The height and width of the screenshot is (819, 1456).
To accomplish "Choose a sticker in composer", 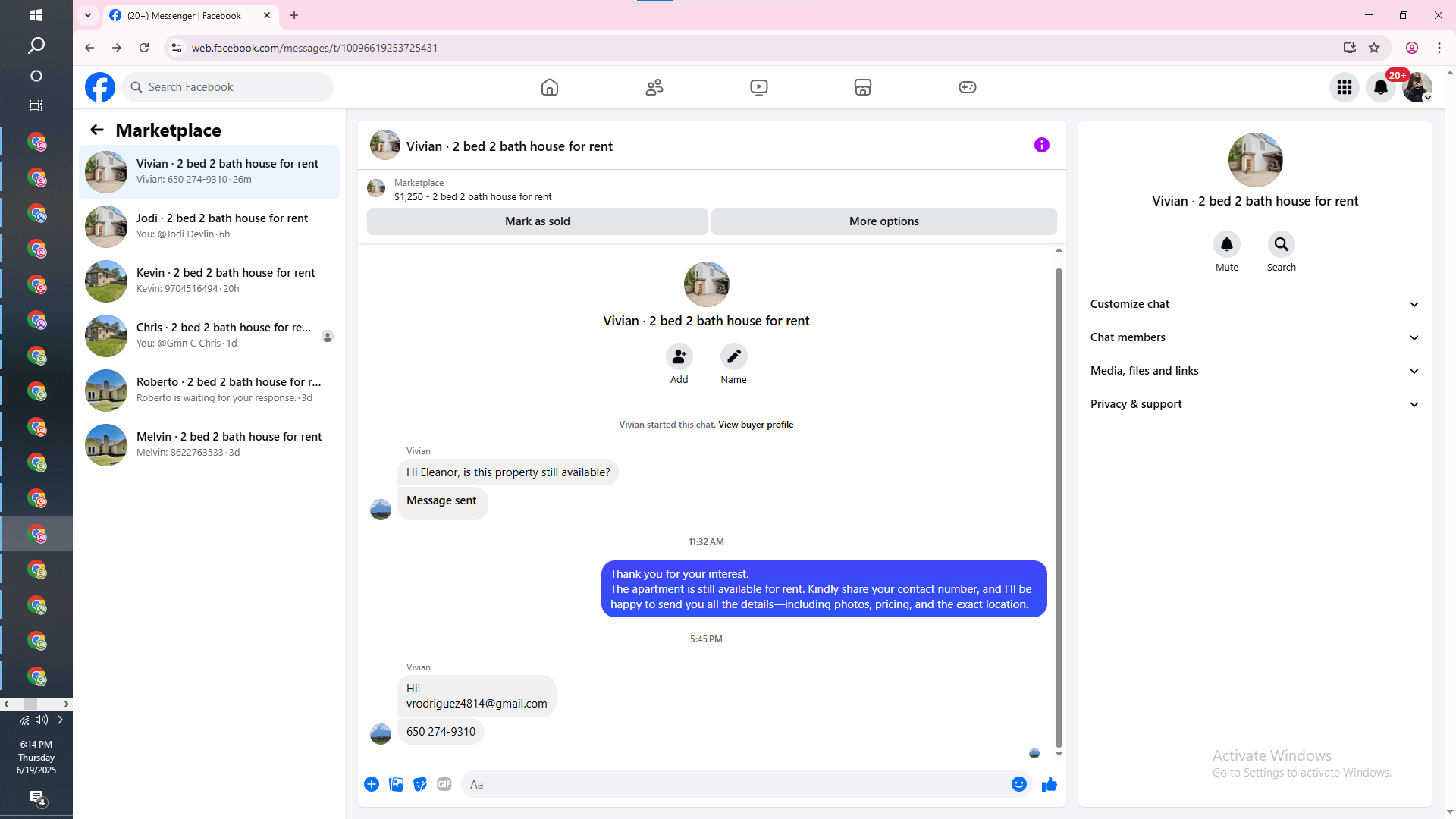I will [x=420, y=784].
